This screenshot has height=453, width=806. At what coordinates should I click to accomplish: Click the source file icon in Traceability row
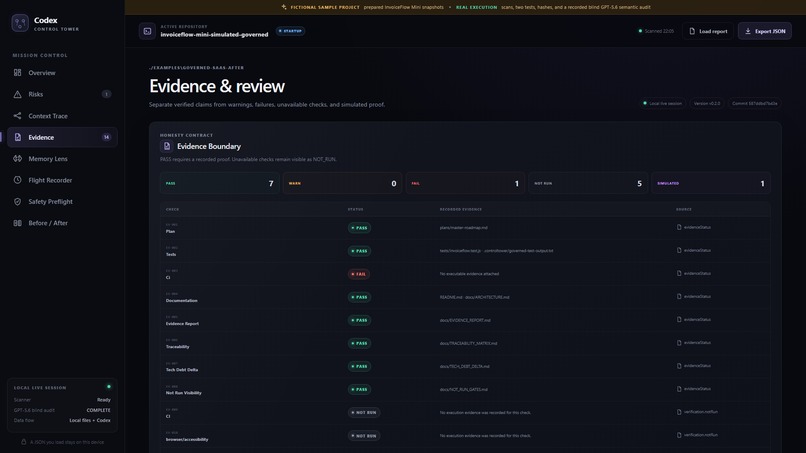679,343
